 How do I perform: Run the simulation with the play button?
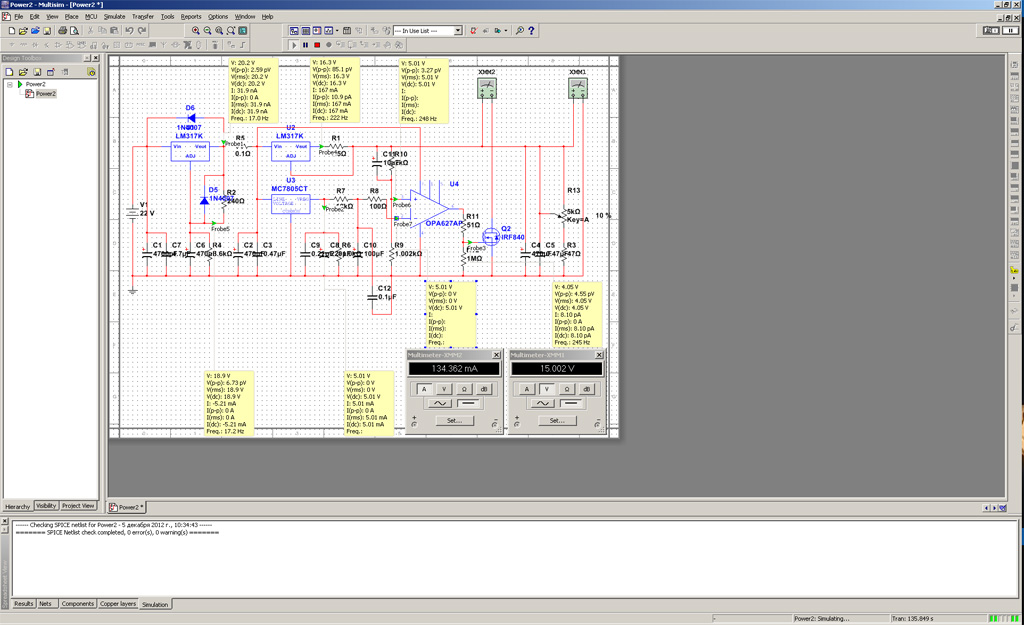[294, 45]
